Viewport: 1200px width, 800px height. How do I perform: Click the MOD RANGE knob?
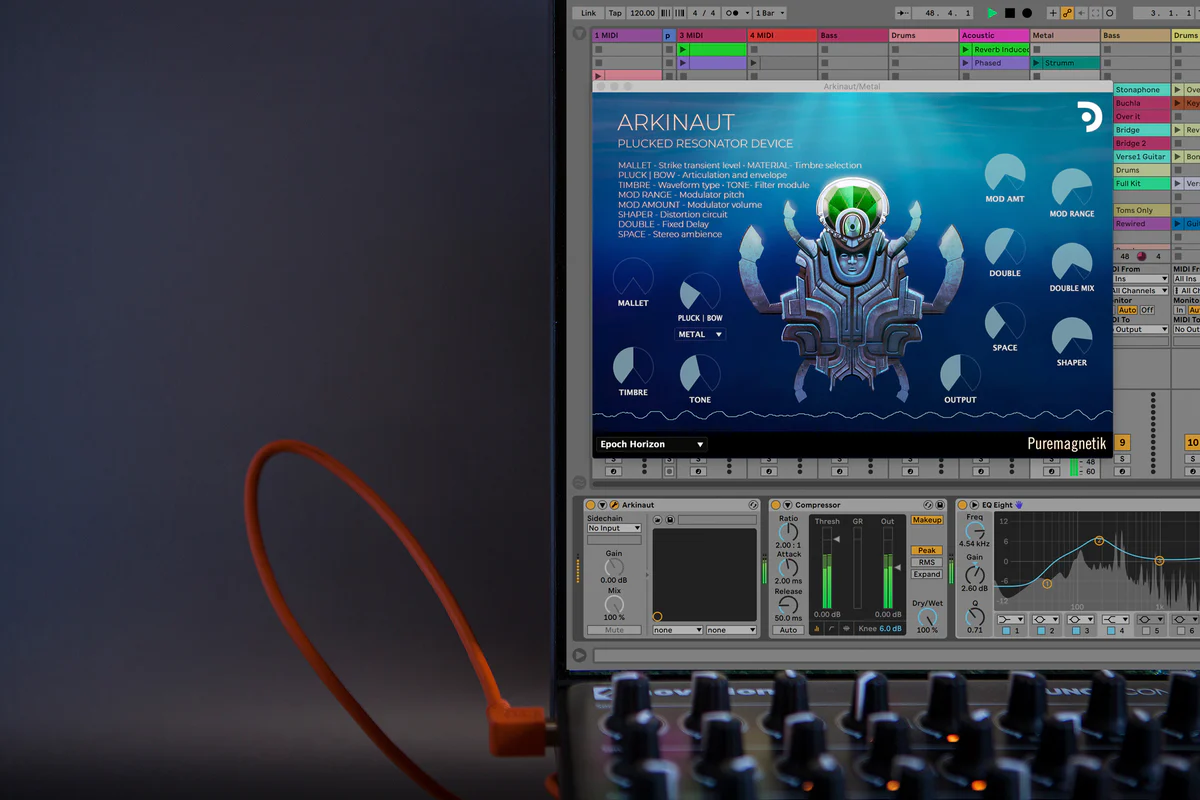tap(1072, 188)
